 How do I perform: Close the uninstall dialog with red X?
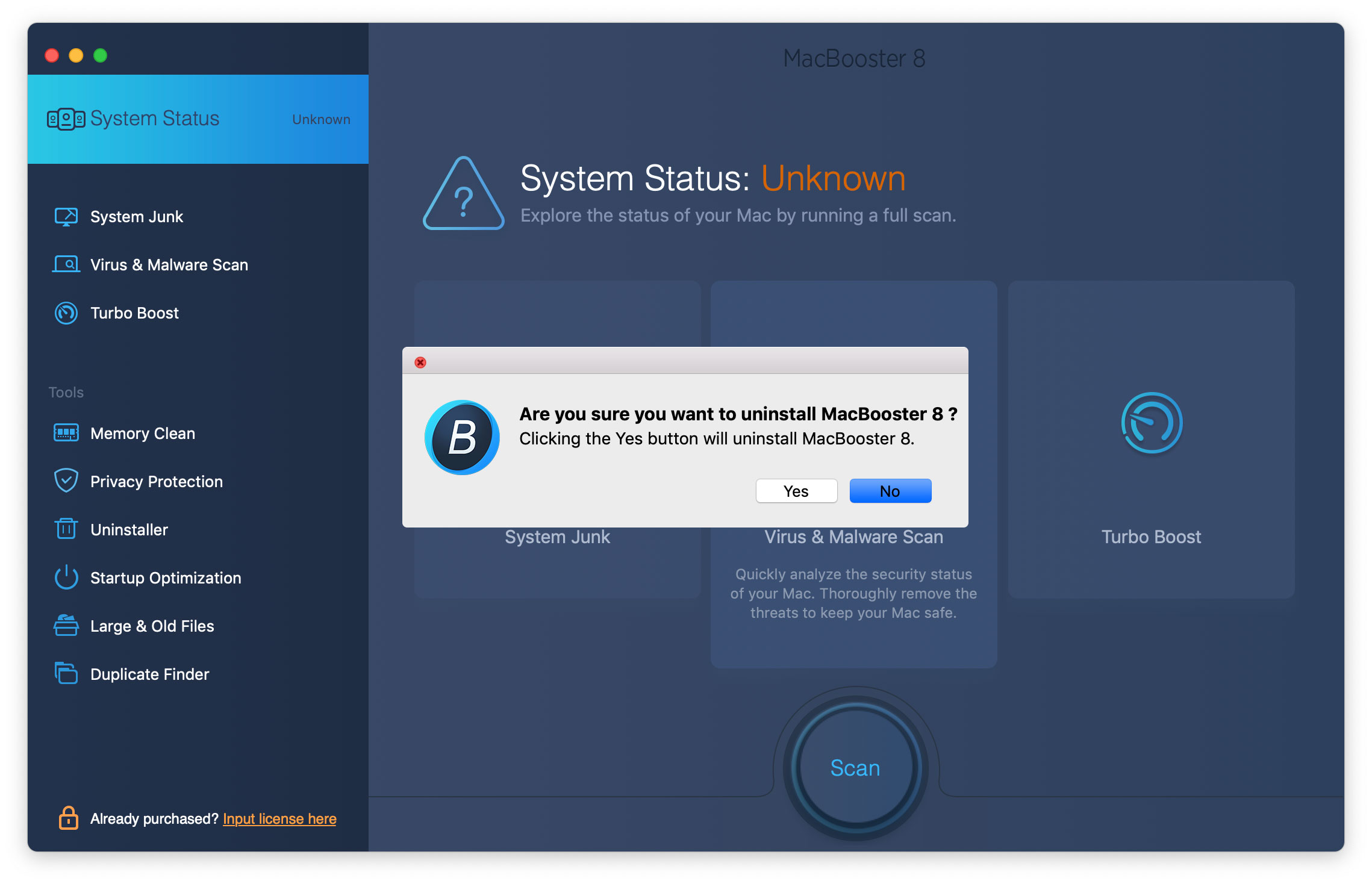[x=420, y=362]
